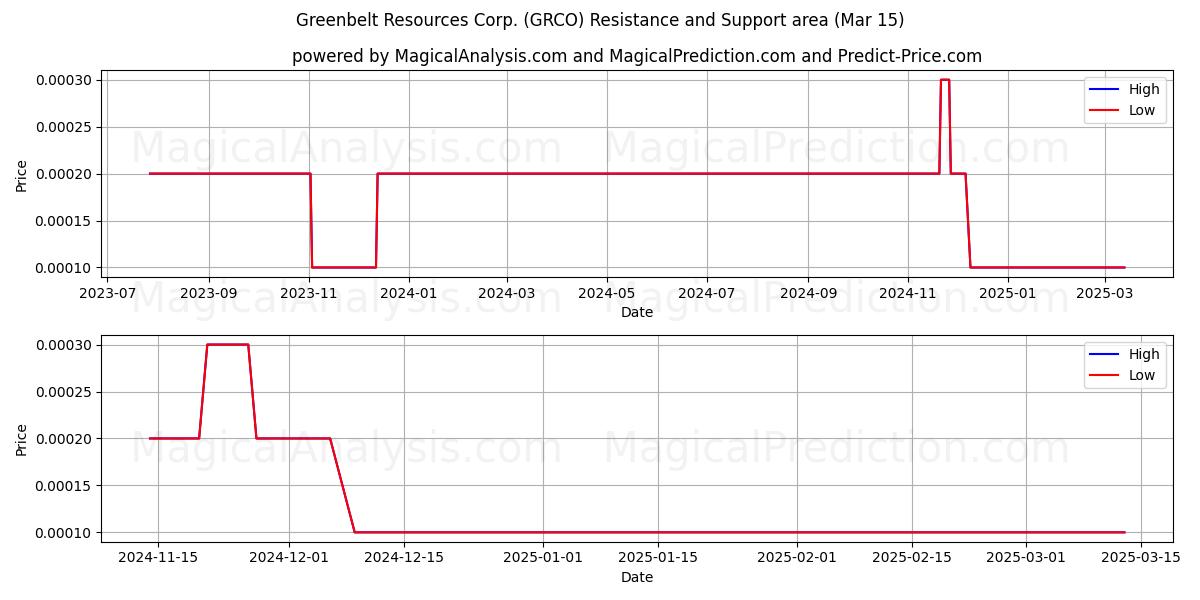
Task: Click the 2025-02-01 date tick label
Action: [x=797, y=559]
